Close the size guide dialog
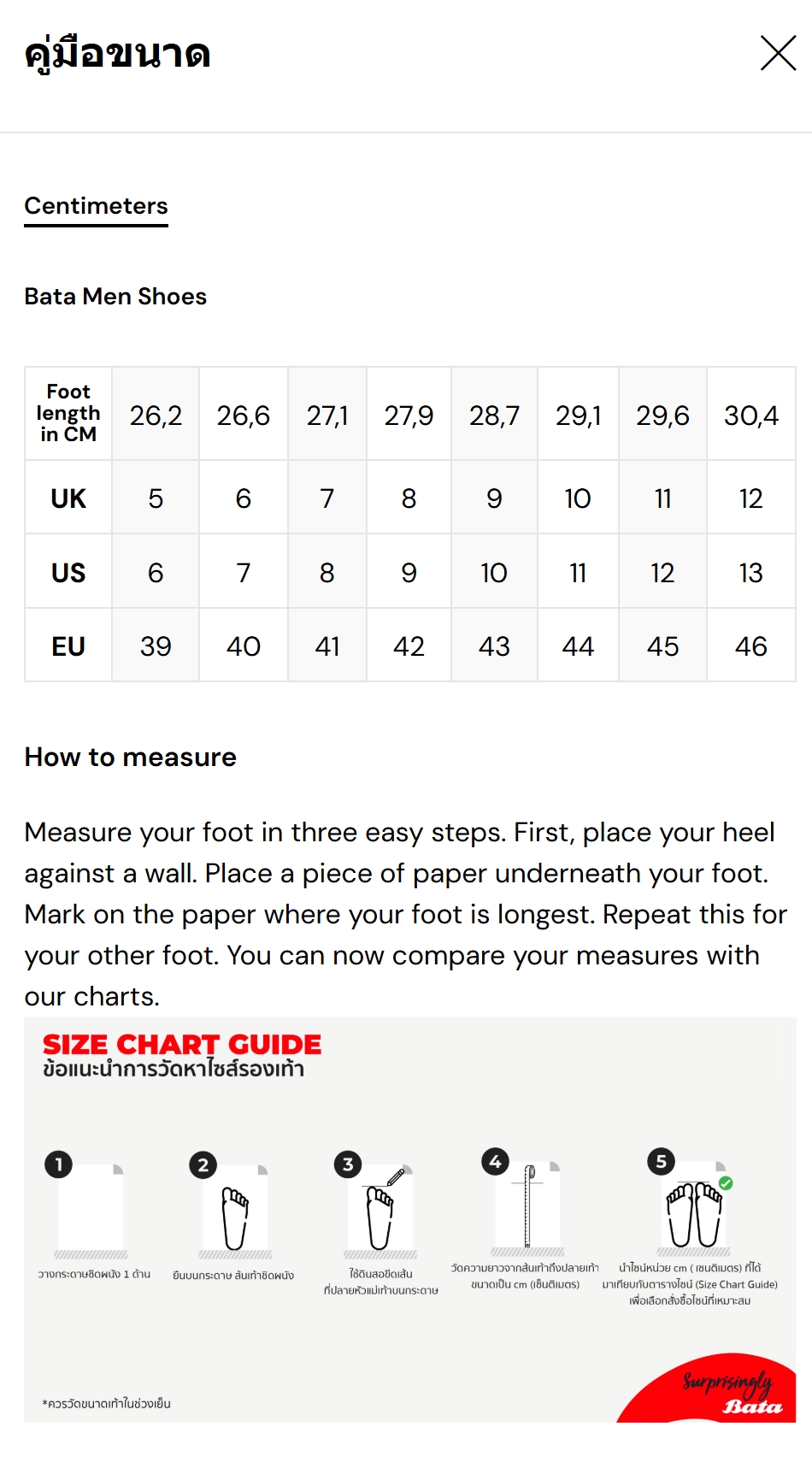Screen dimensions: 812x1462 tap(778, 54)
